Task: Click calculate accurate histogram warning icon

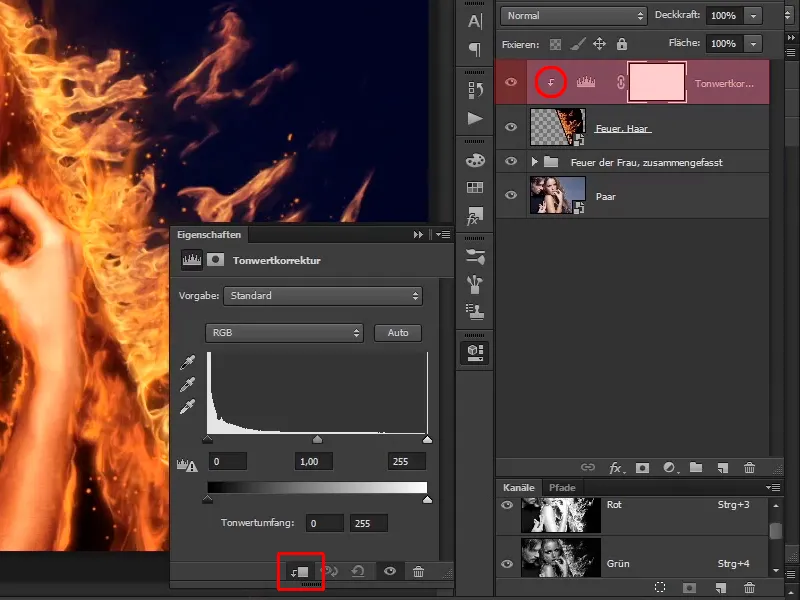Action: point(187,465)
